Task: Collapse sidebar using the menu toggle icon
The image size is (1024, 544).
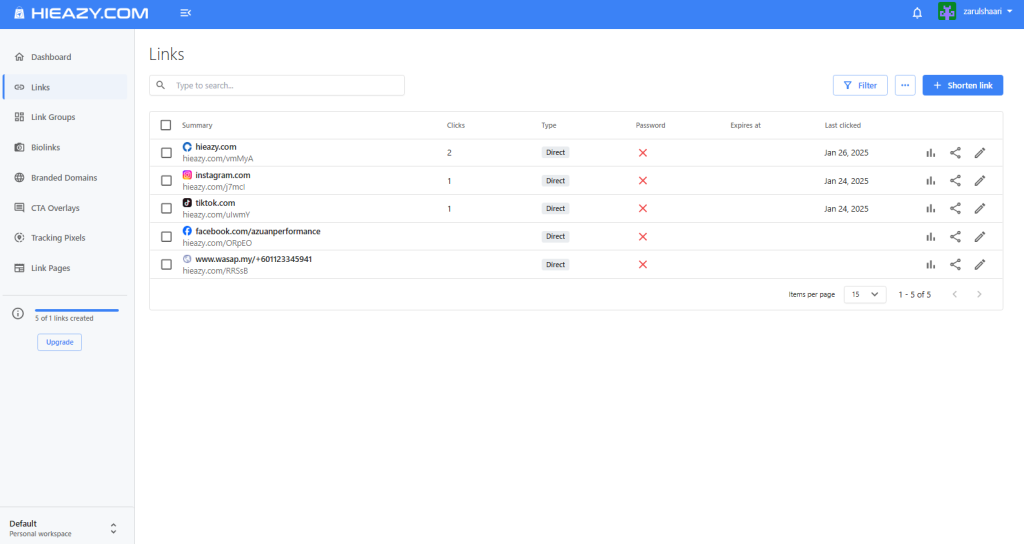Action: (x=186, y=13)
